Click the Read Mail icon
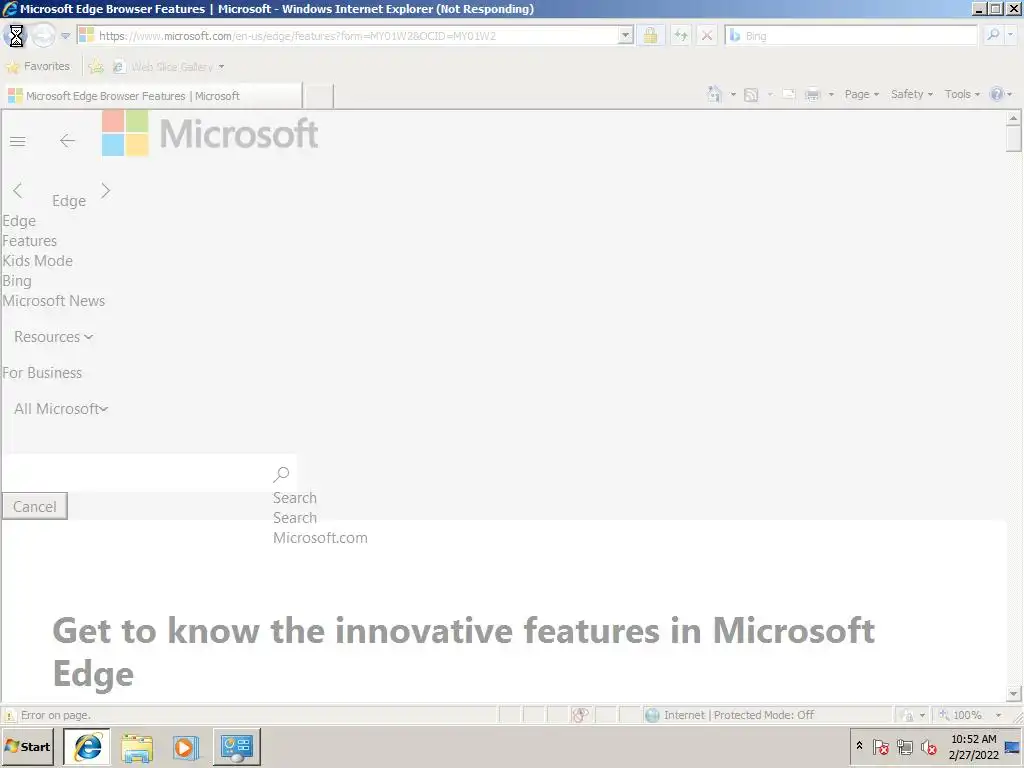This screenshot has height=768, width=1024. coord(789,95)
